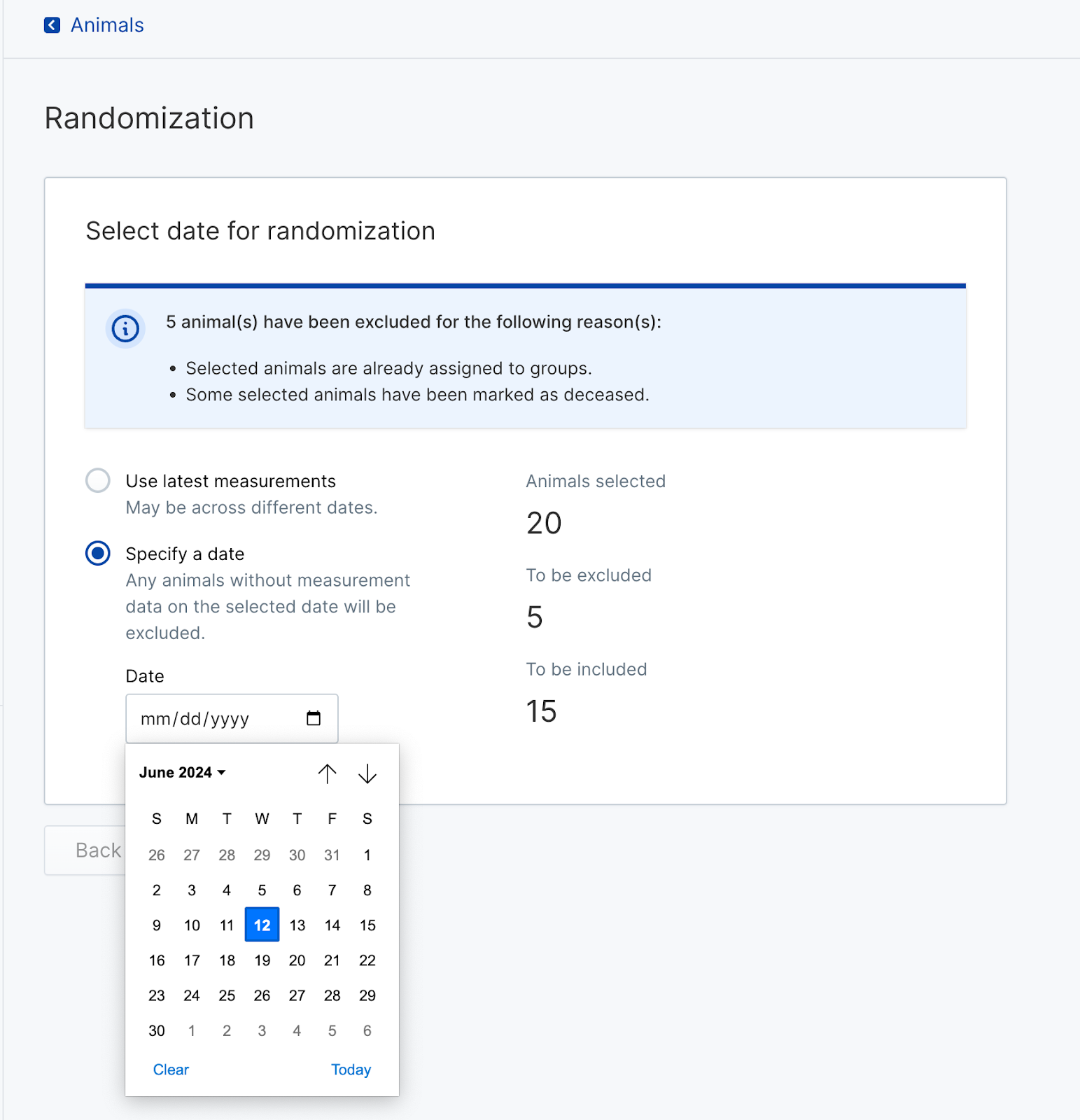Click the info icon in the exclusion notice
Image resolution: width=1080 pixels, height=1120 pixels.
(x=125, y=328)
